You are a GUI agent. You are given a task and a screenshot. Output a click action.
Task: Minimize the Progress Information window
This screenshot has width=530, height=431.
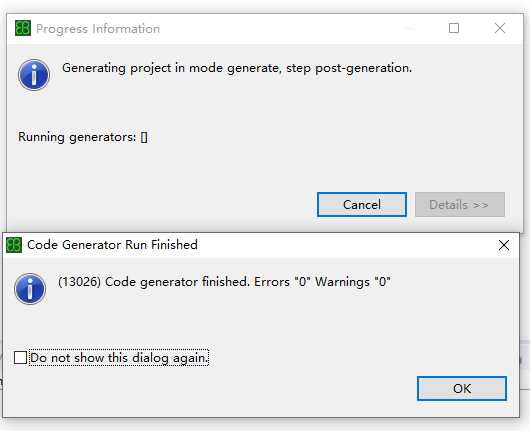[409, 28]
